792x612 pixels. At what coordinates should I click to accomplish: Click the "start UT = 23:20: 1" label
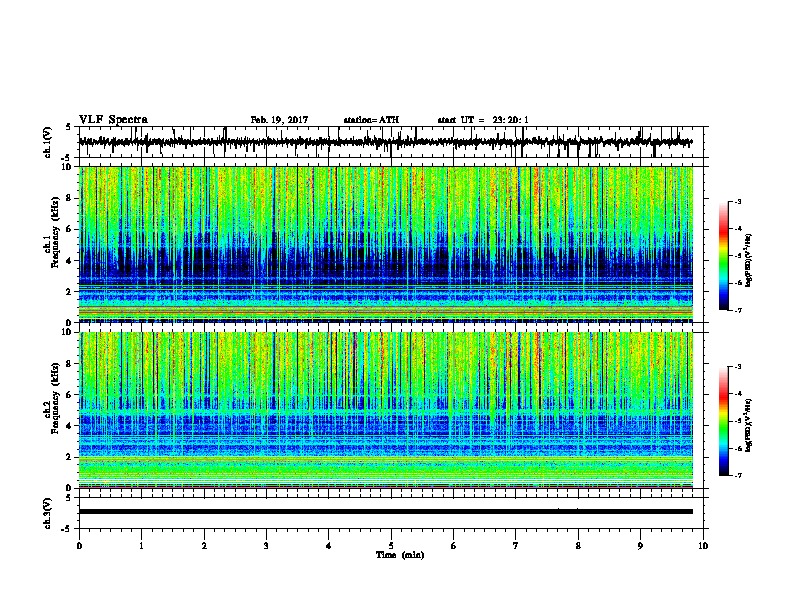pyautogui.click(x=483, y=120)
